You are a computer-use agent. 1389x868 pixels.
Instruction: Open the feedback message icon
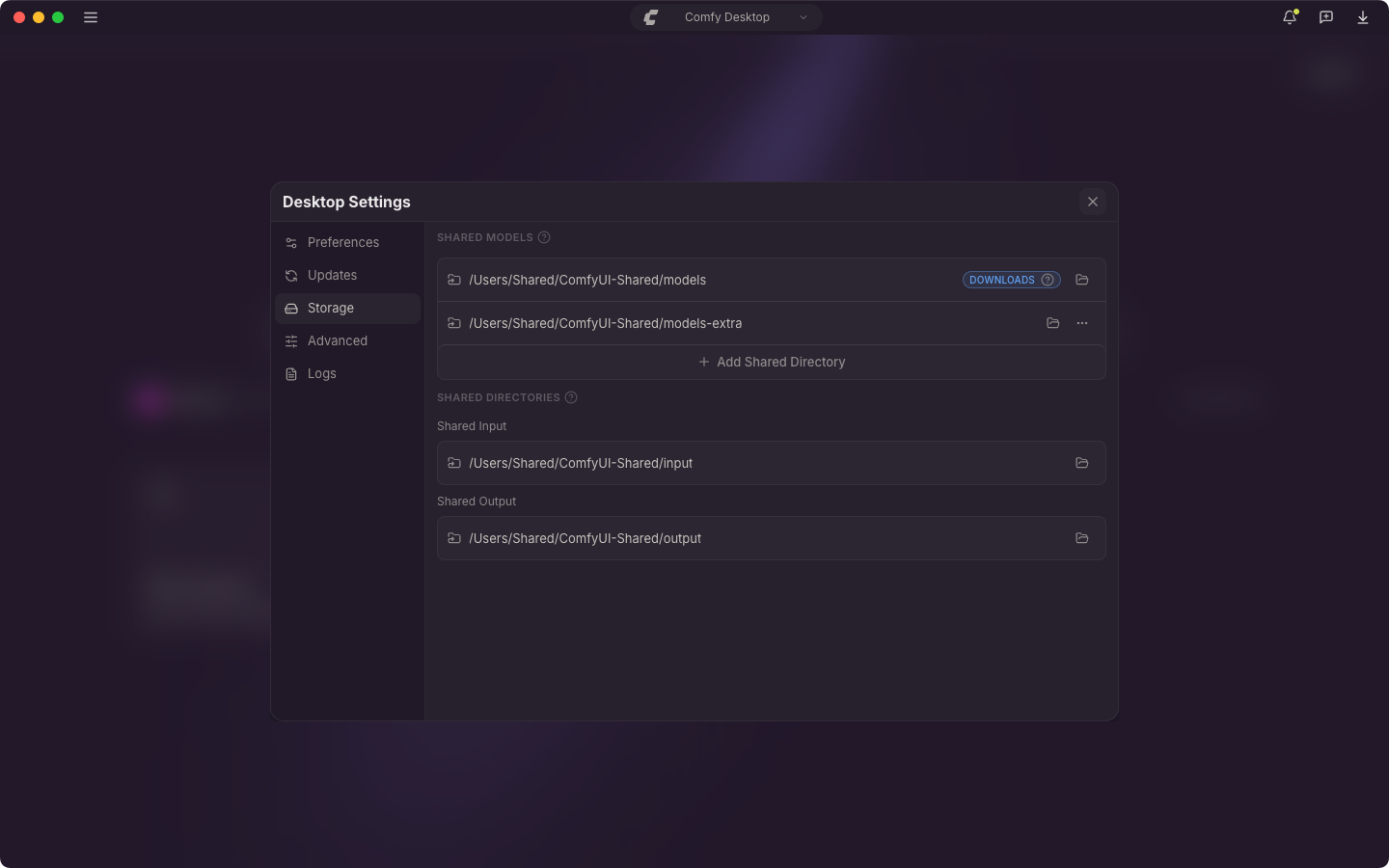pos(1326,17)
